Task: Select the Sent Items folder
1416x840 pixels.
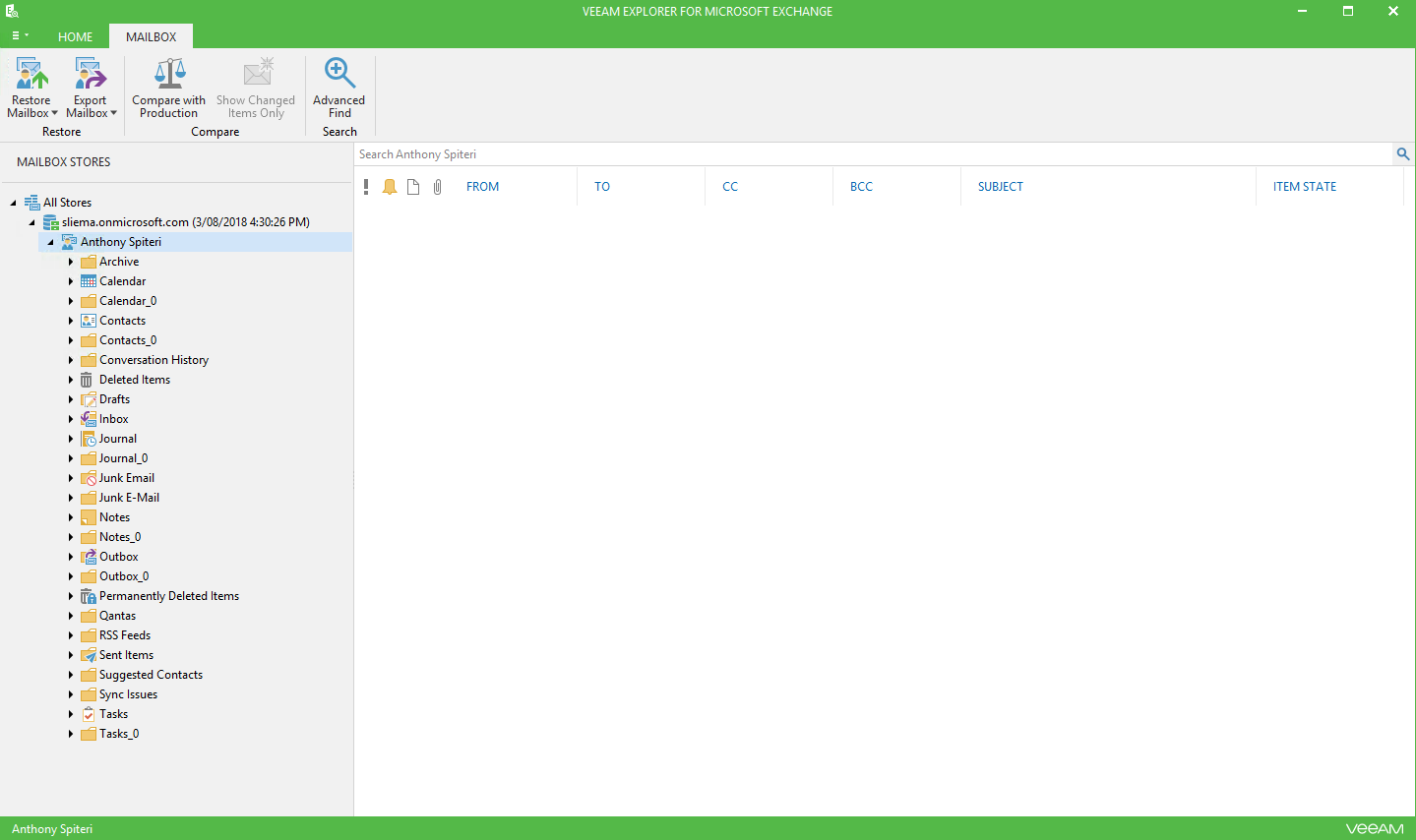Action: point(126,655)
